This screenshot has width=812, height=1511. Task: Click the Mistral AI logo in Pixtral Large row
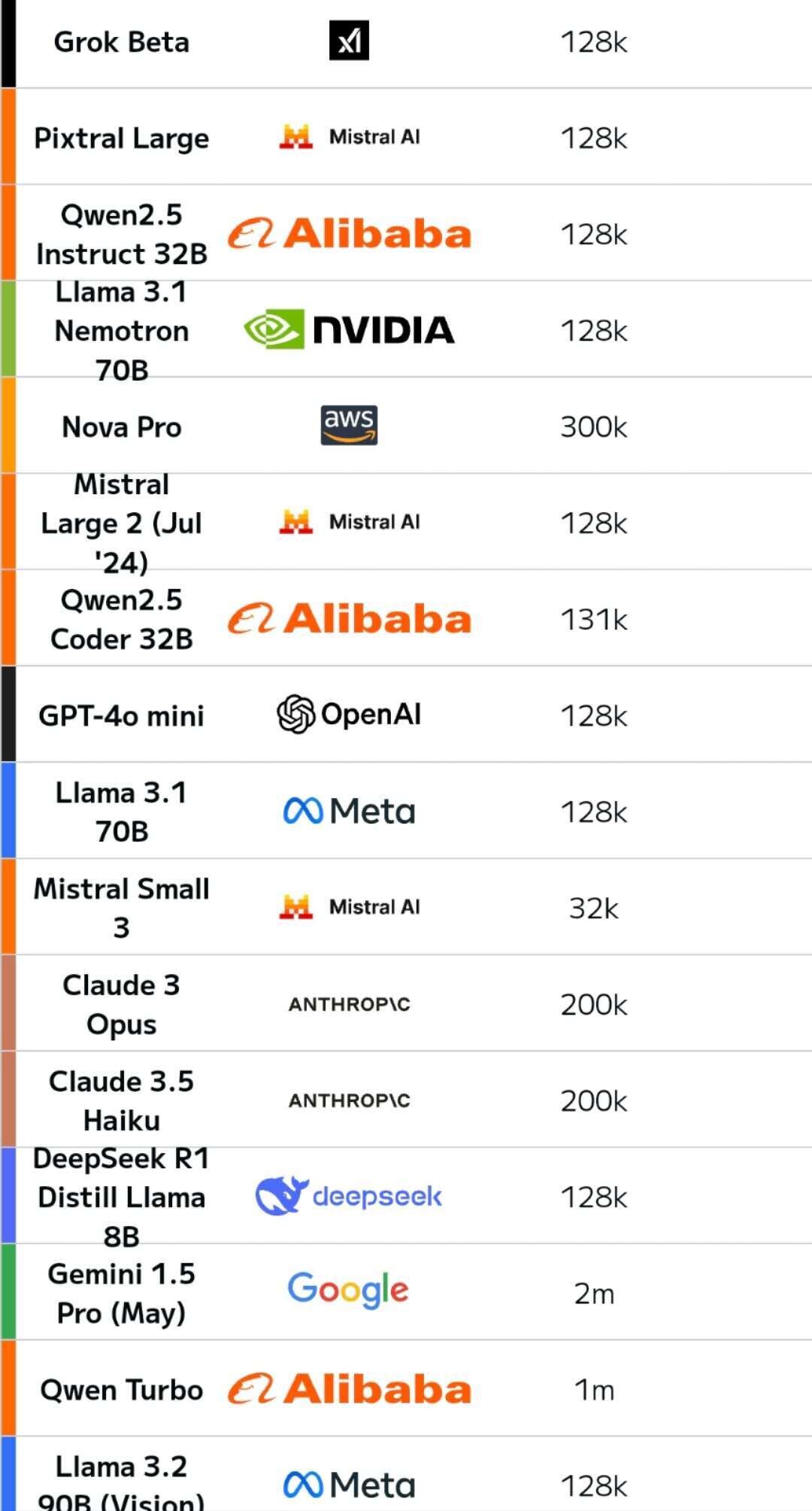pos(350,137)
